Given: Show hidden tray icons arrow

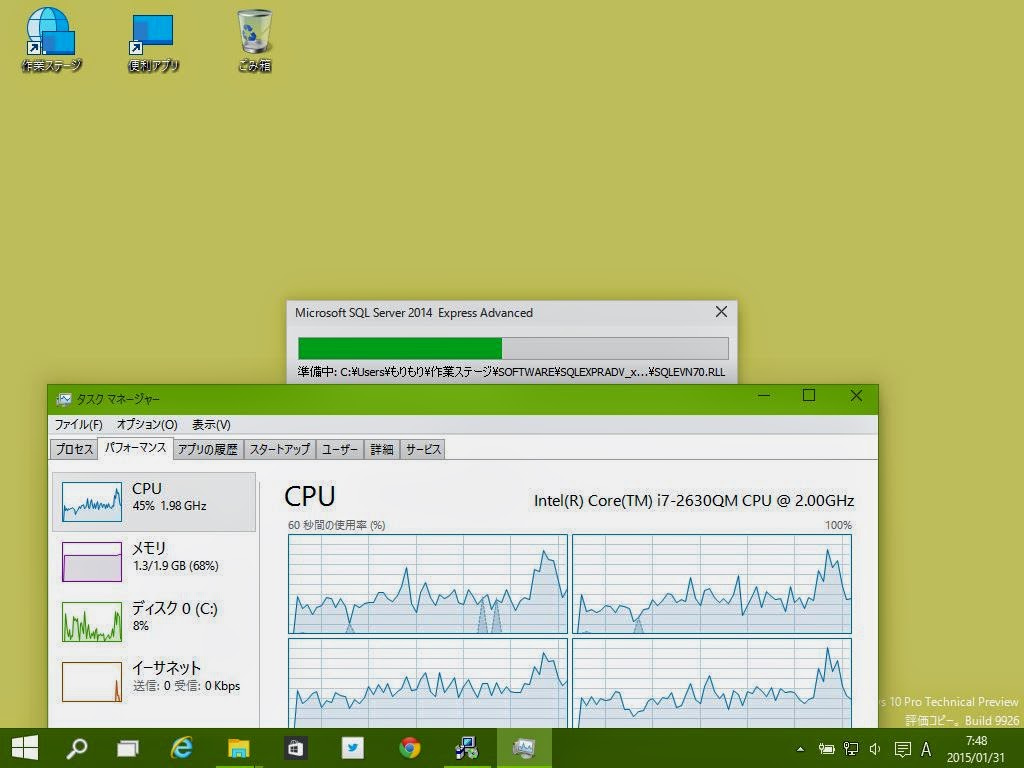Looking at the screenshot, I should click(800, 749).
